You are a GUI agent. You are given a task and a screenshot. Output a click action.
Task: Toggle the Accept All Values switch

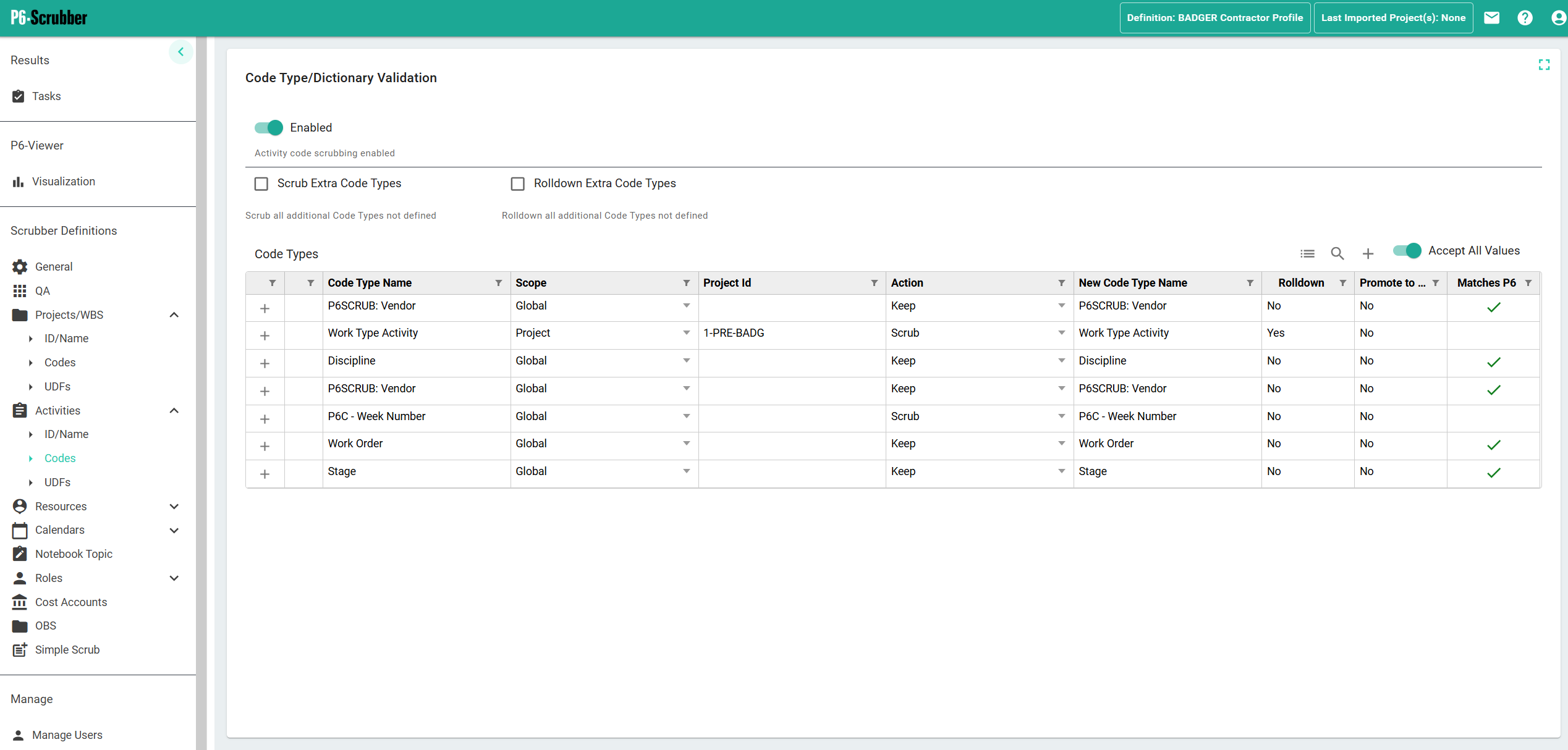tap(1407, 250)
